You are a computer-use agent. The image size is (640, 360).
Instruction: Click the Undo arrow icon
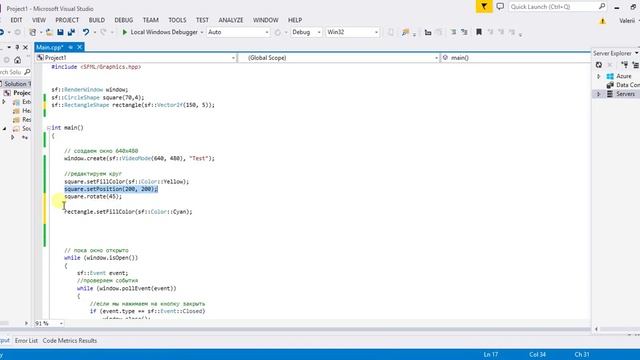(86, 32)
